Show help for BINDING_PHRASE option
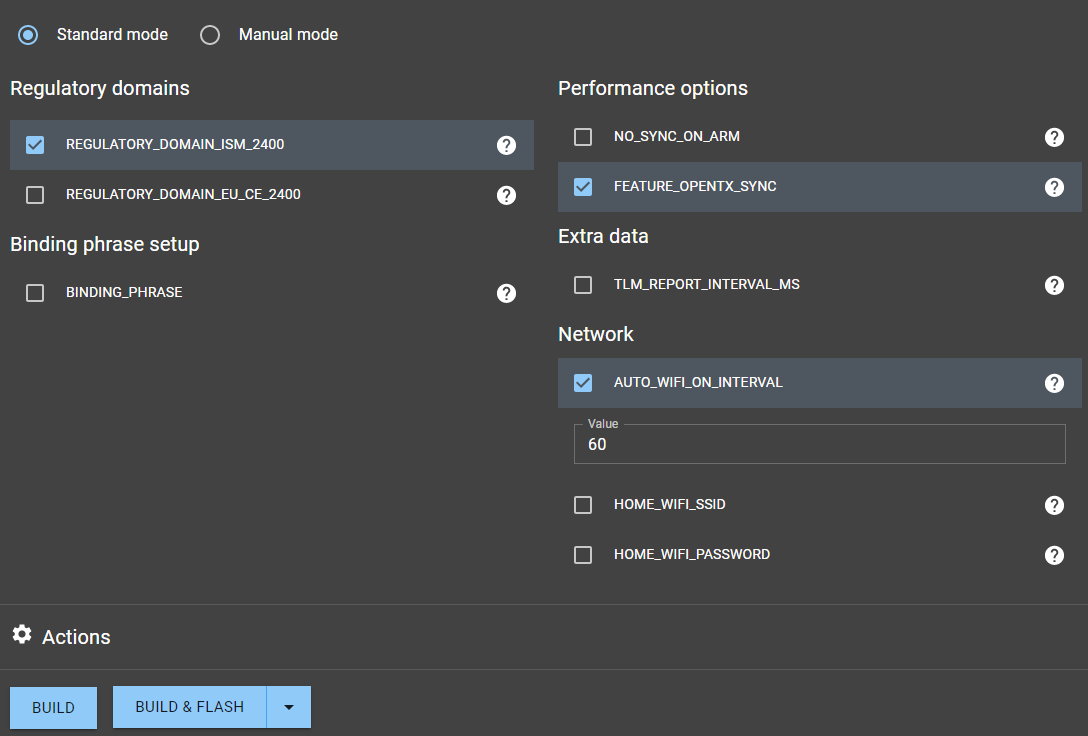 (x=507, y=293)
